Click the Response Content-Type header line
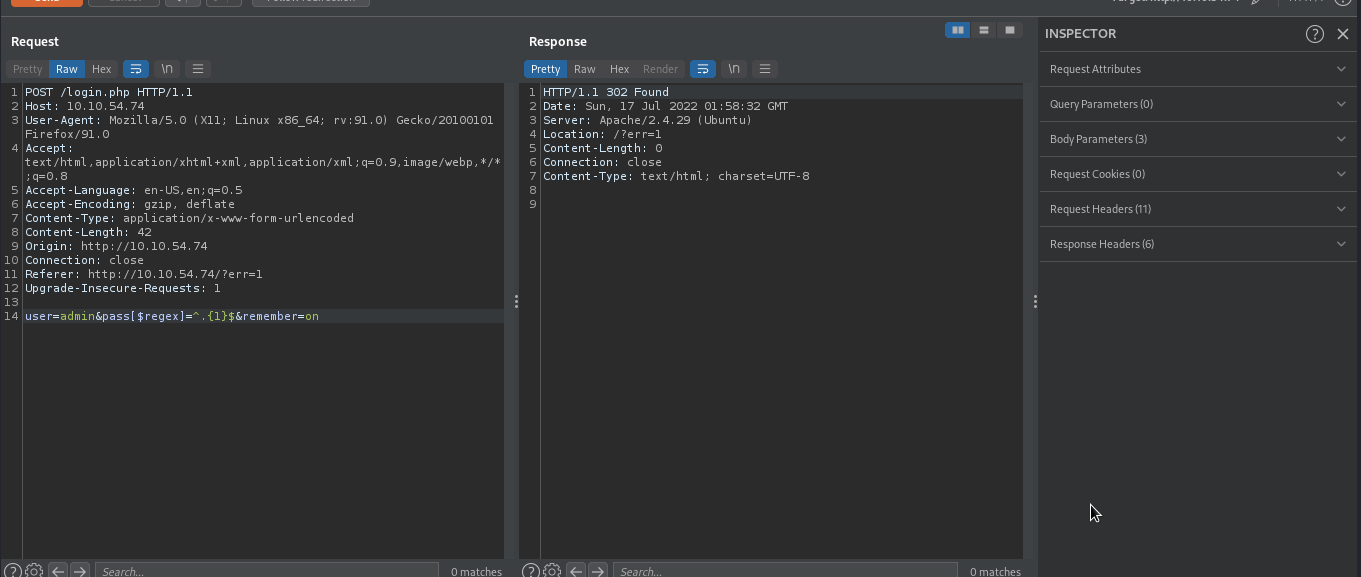 (x=676, y=176)
